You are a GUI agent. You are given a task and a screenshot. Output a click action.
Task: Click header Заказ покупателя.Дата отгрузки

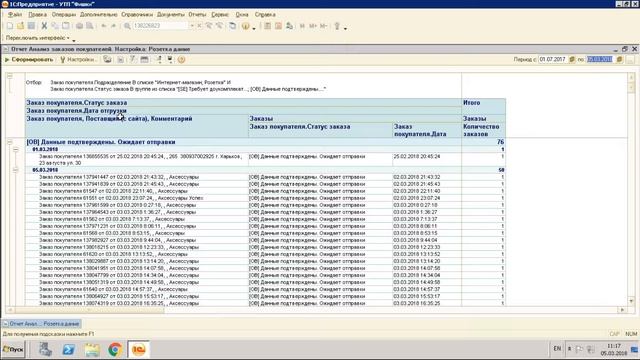pos(76,111)
